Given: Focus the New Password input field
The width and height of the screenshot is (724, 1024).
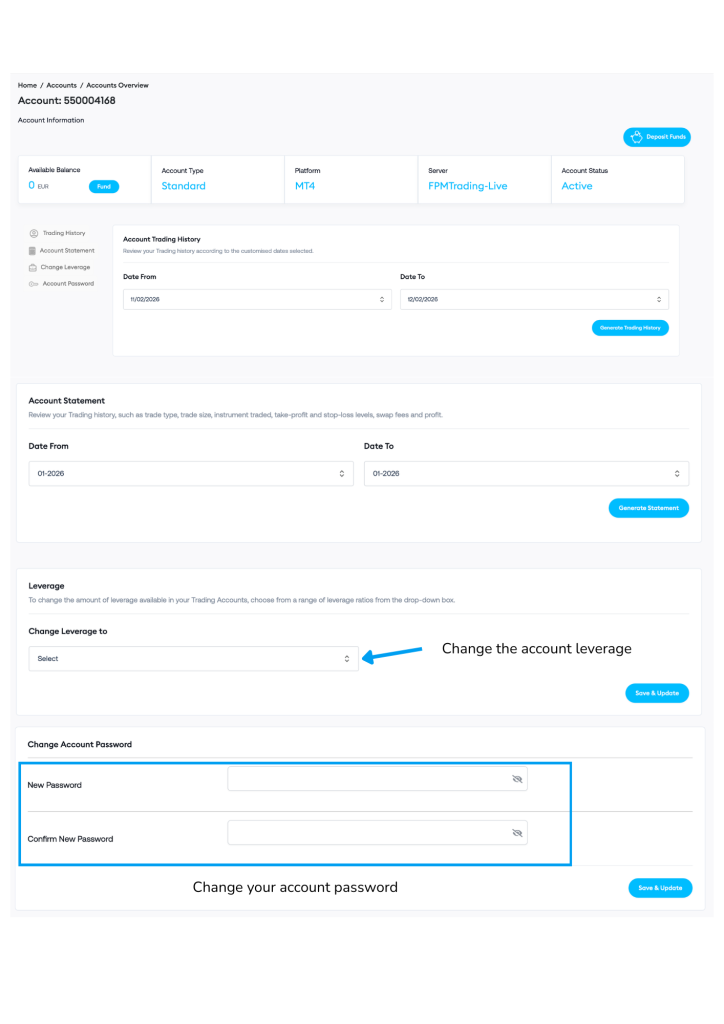Looking at the screenshot, I should tap(367, 778).
